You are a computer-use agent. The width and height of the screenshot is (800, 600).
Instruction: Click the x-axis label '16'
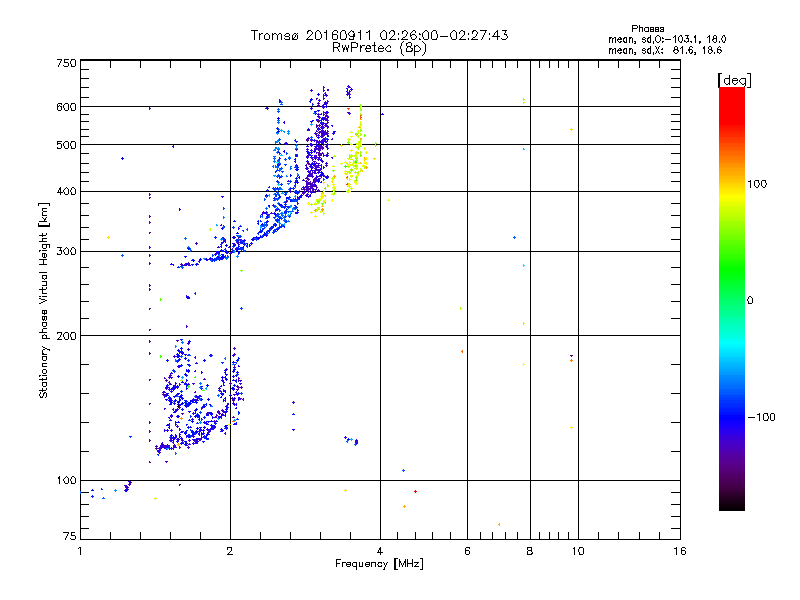(680, 551)
